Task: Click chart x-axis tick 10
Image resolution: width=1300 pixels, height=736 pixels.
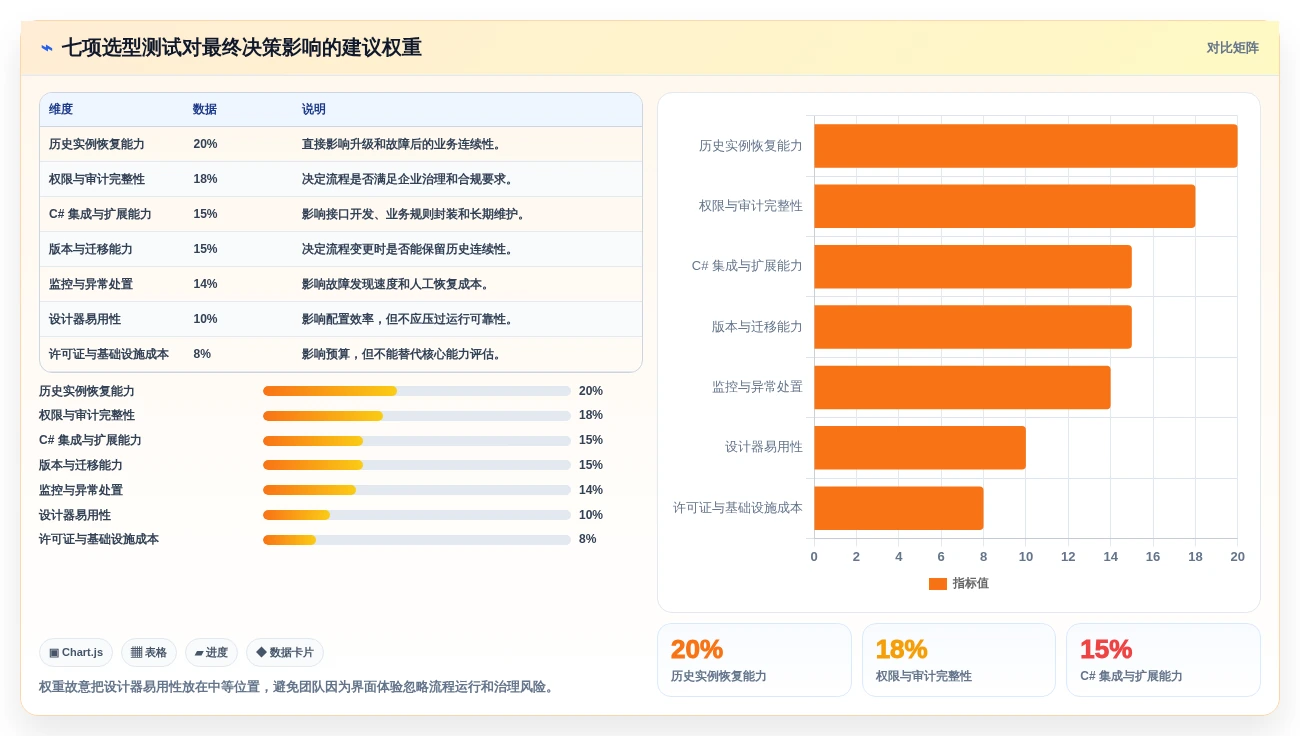Action: (1026, 557)
